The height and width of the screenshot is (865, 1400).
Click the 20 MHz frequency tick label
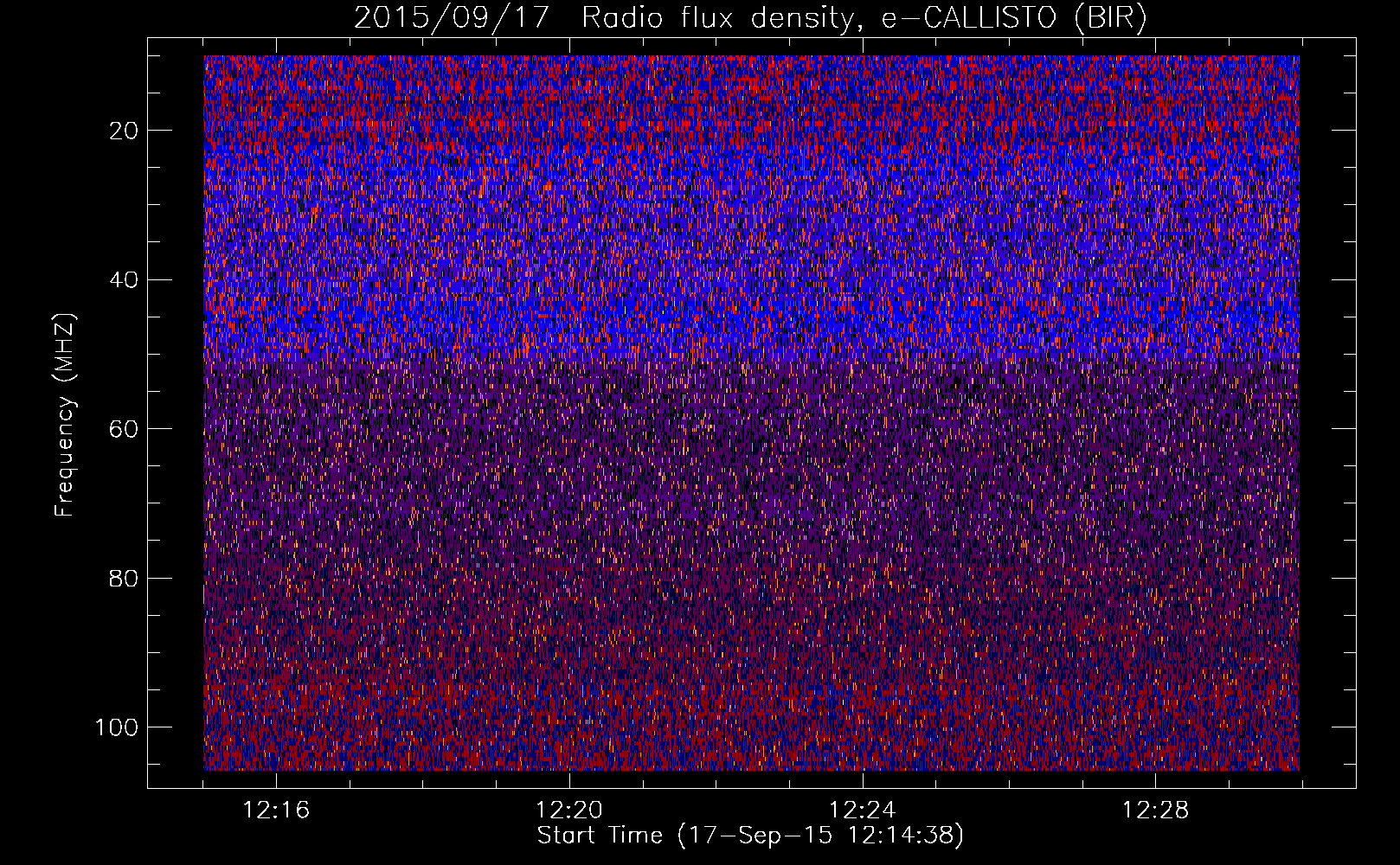click(125, 131)
